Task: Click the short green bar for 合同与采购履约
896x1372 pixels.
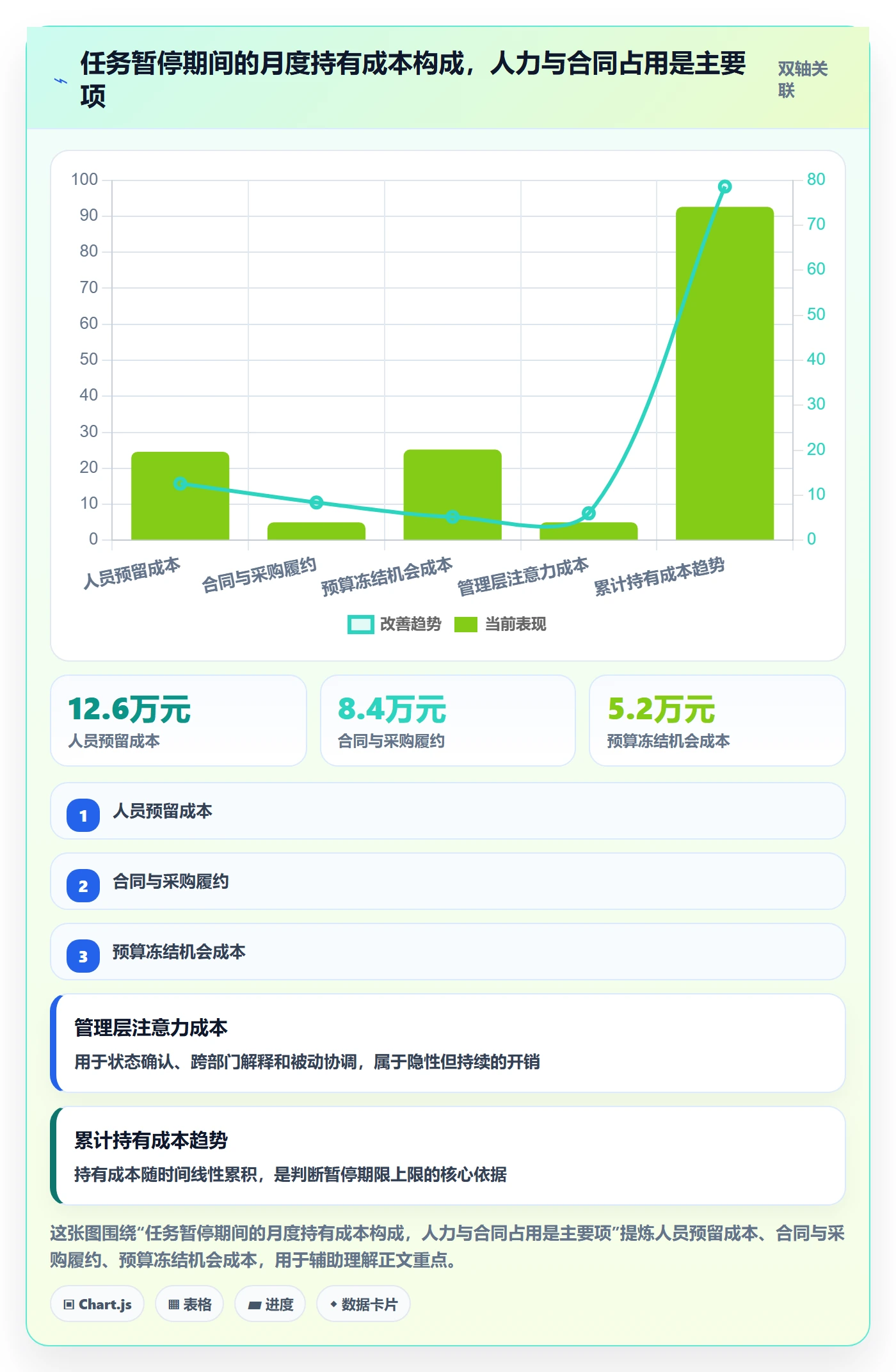Action: coord(316,531)
